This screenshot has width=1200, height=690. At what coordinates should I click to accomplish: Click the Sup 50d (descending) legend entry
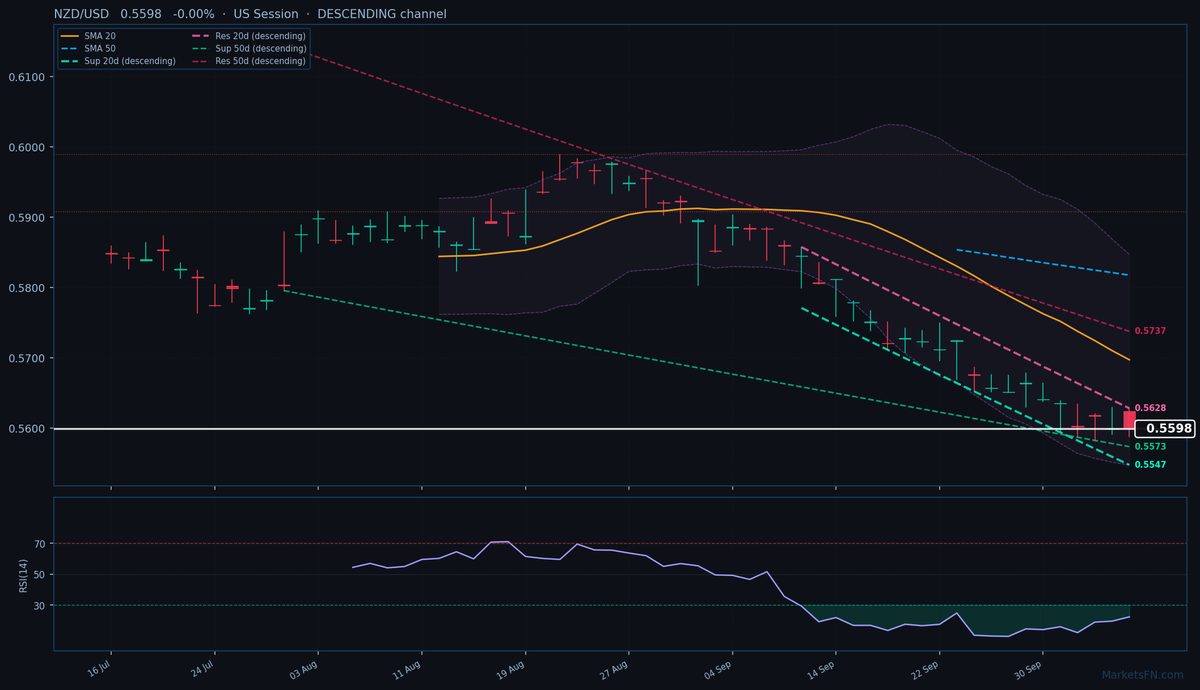point(248,48)
